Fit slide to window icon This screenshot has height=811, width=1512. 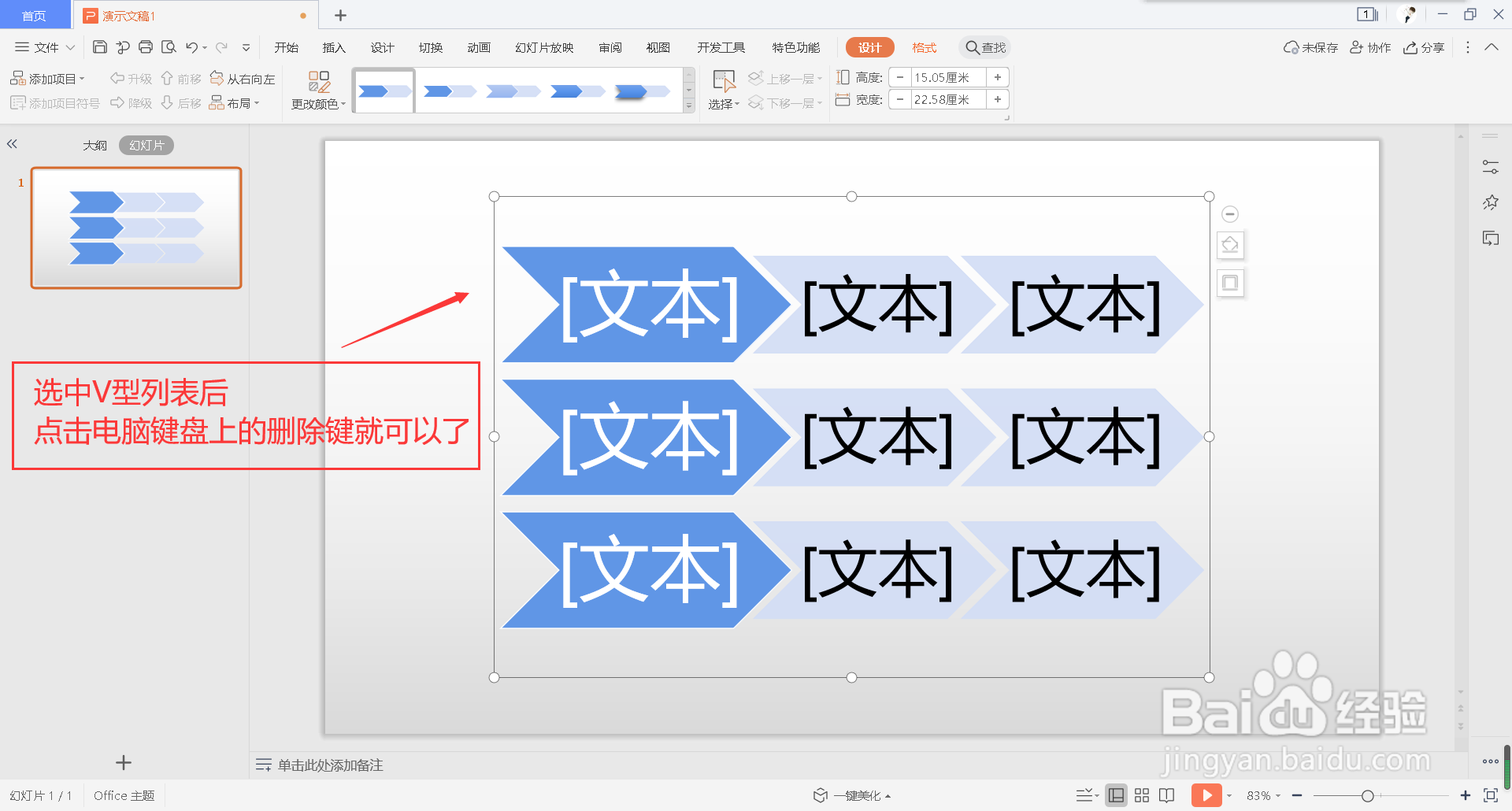[1490, 795]
